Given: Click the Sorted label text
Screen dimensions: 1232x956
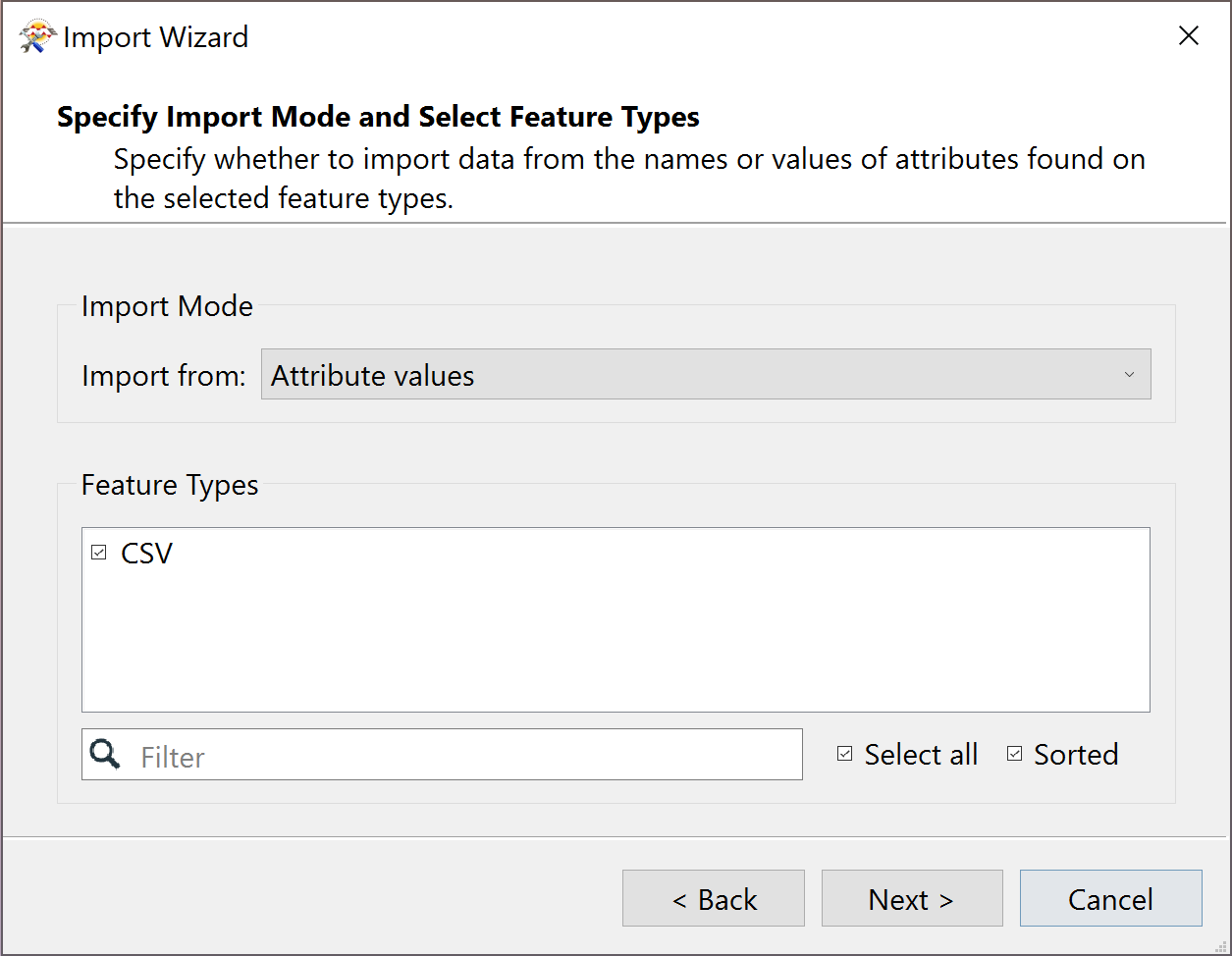Looking at the screenshot, I should point(1076,755).
